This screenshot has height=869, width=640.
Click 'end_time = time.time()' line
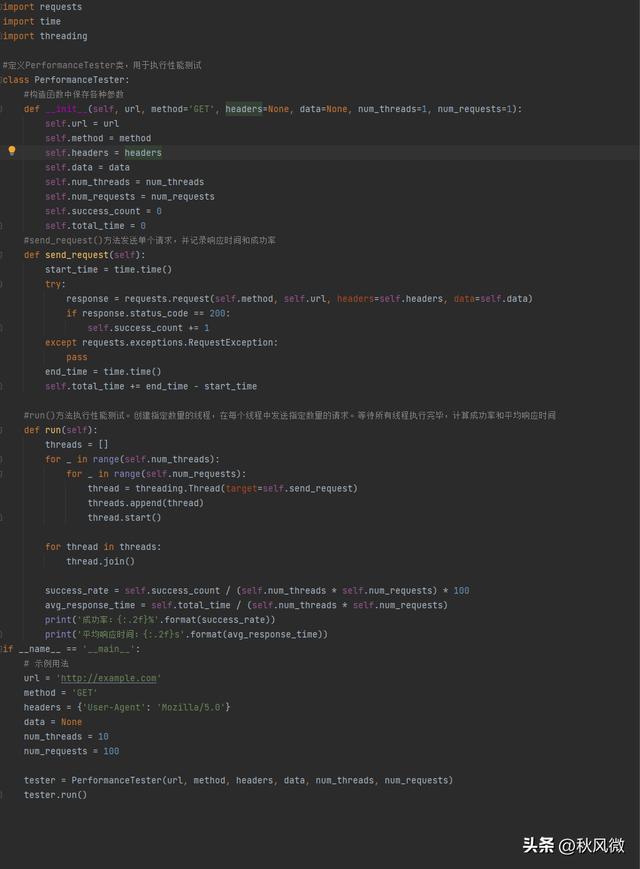[x=103, y=372]
